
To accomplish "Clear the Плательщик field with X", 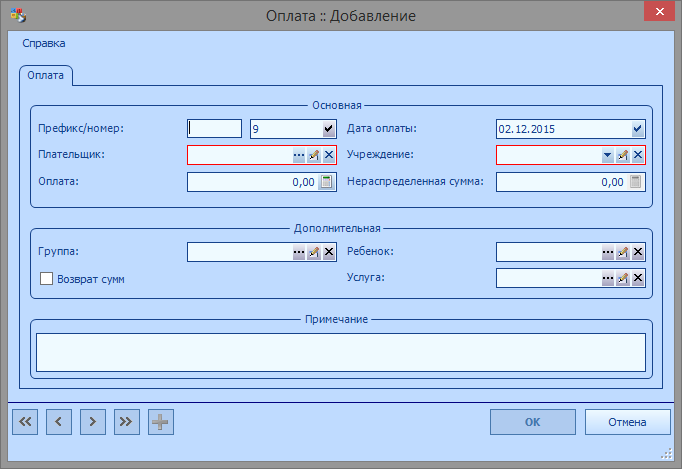I will pos(329,155).
